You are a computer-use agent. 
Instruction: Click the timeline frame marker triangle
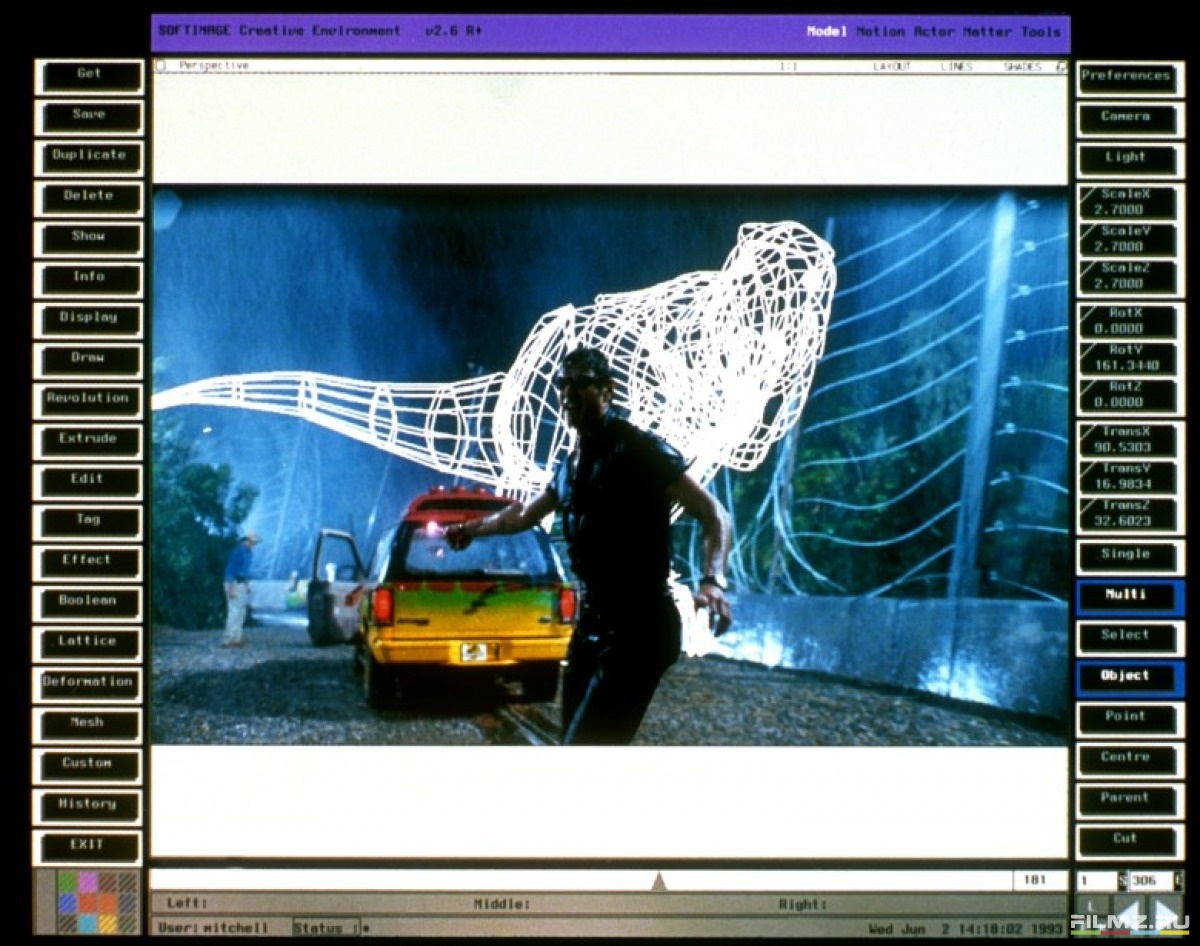pyautogui.click(x=658, y=881)
